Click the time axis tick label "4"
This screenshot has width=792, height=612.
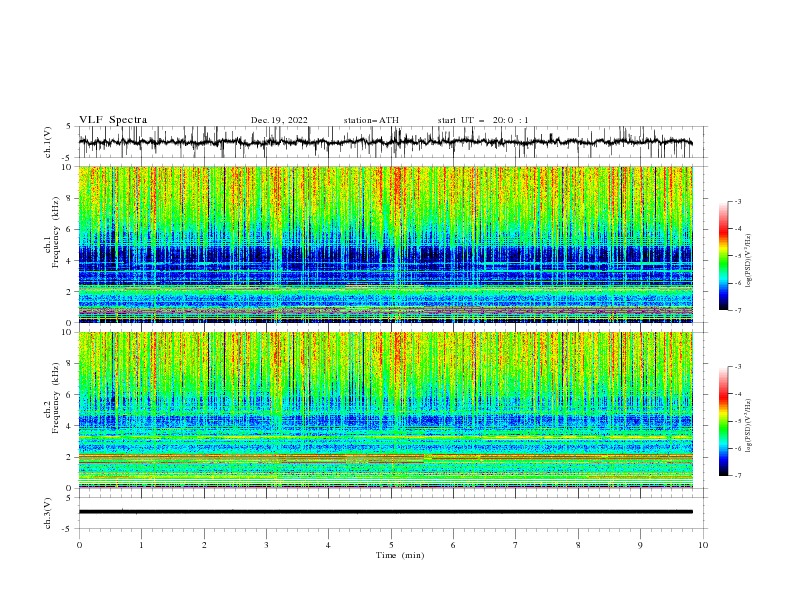328,545
